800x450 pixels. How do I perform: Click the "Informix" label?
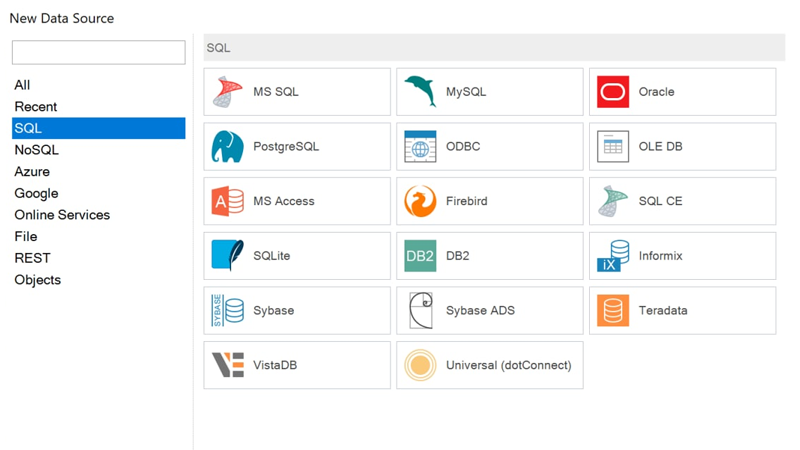tap(660, 256)
